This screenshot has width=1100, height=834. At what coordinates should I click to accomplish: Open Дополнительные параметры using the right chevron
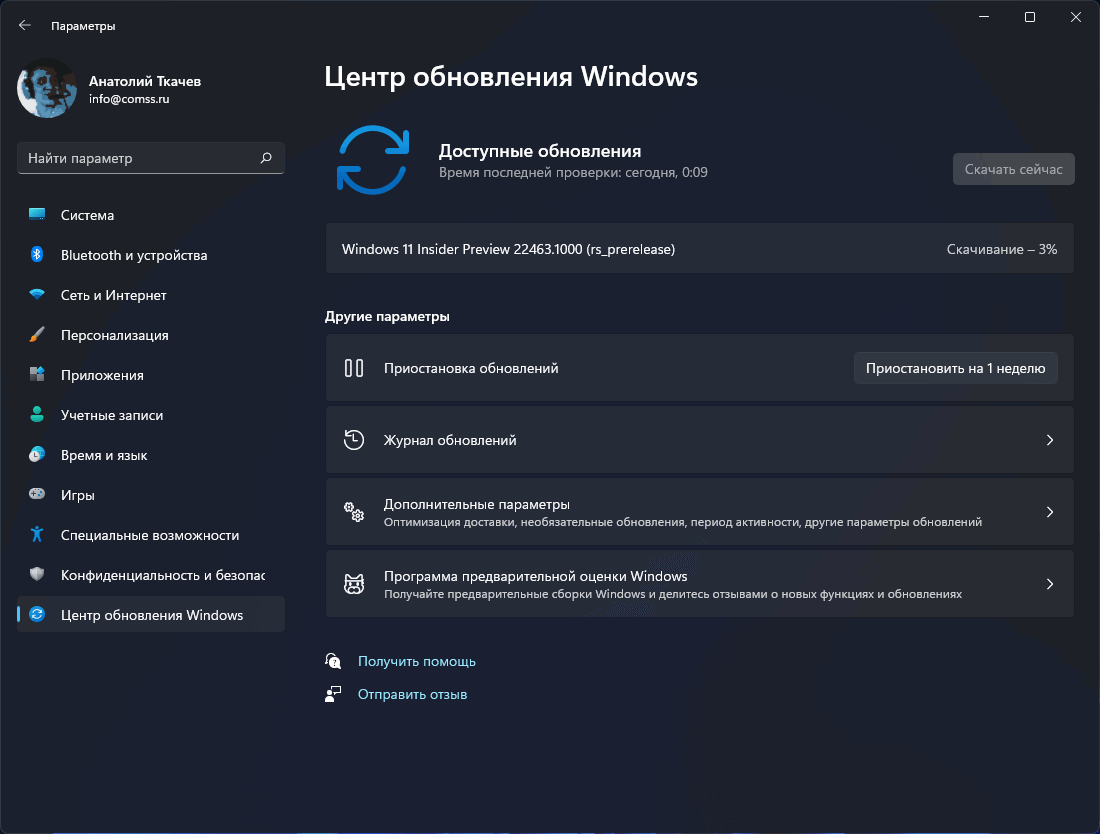[1049, 512]
